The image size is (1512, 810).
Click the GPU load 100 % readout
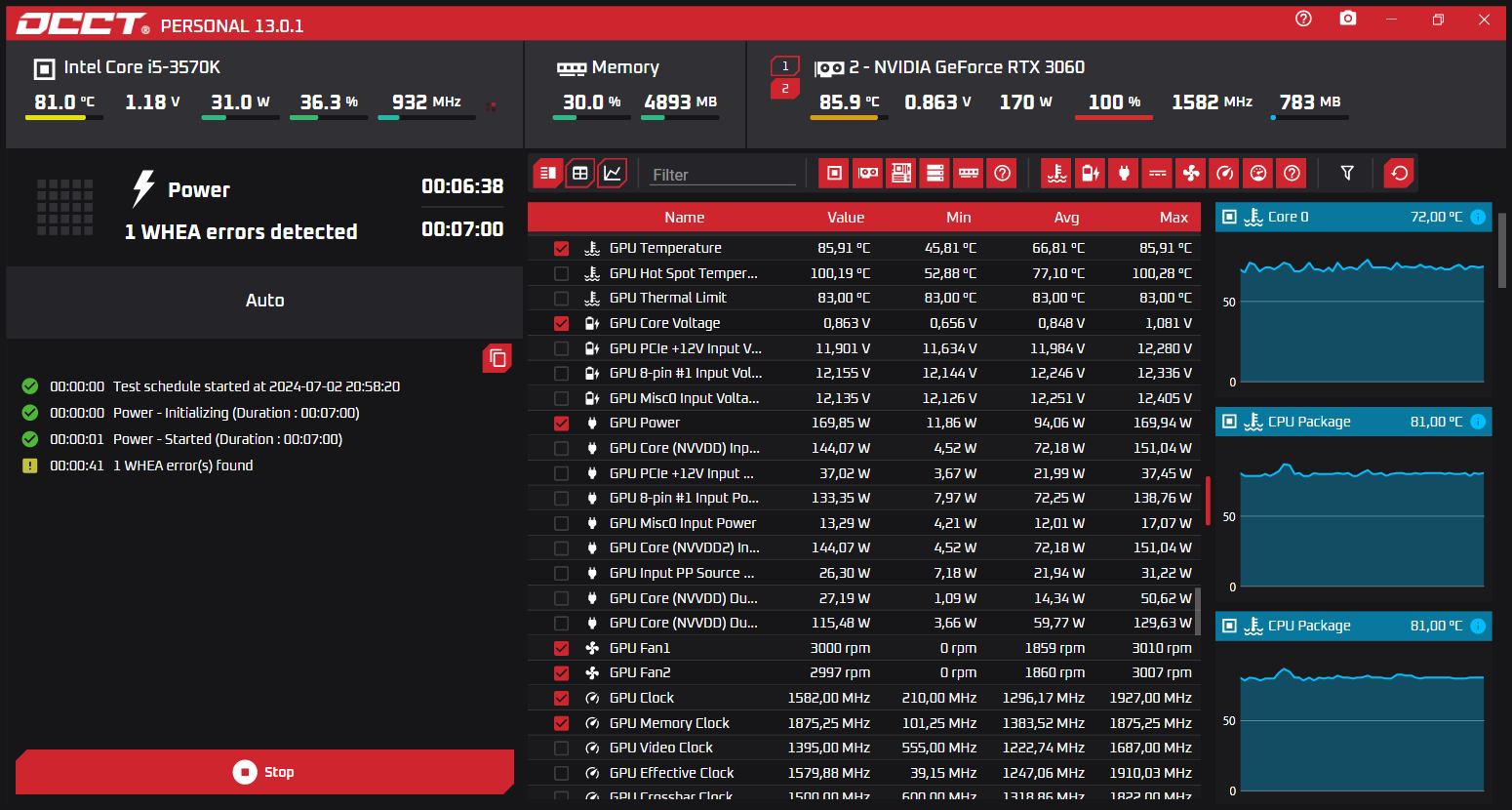pyautogui.click(x=1115, y=102)
